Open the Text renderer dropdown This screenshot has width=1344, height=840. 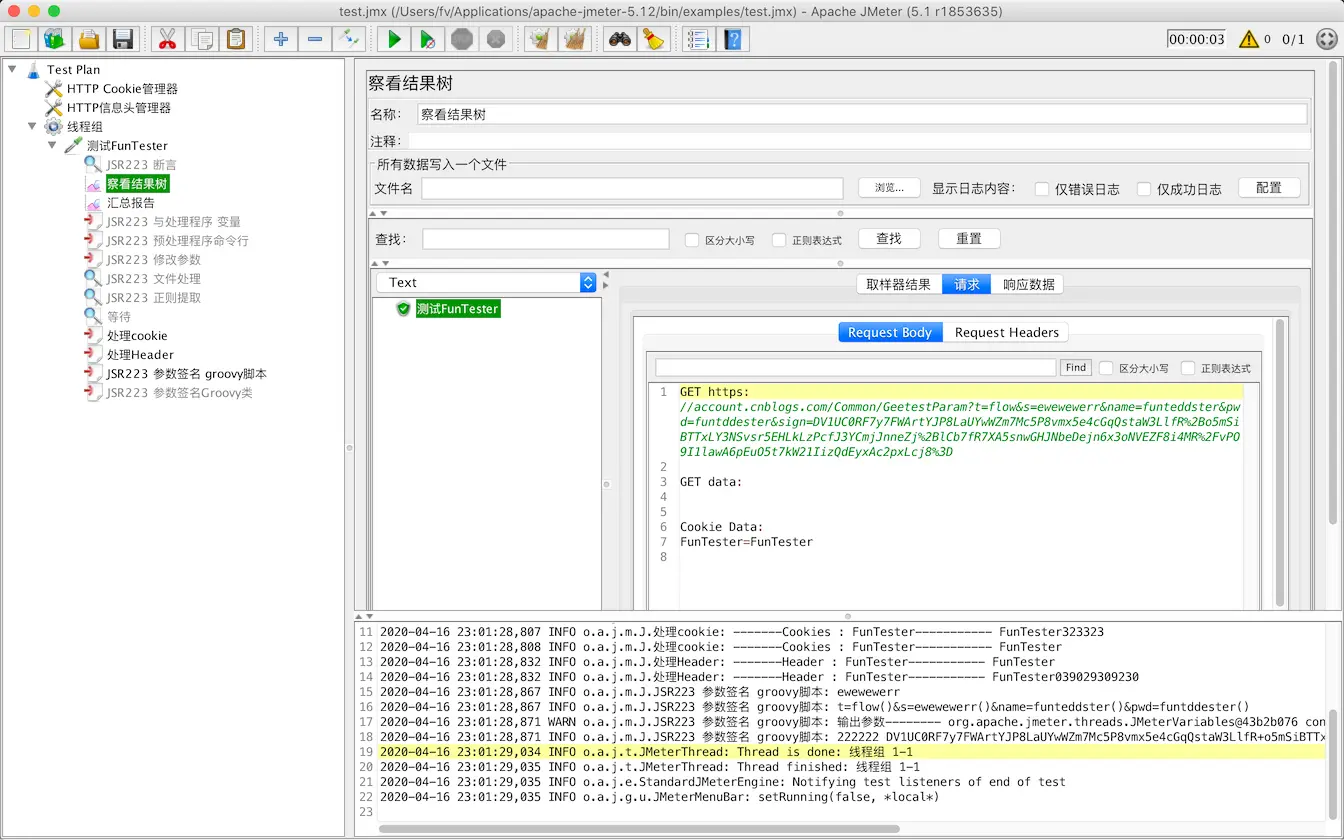click(x=487, y=283)
